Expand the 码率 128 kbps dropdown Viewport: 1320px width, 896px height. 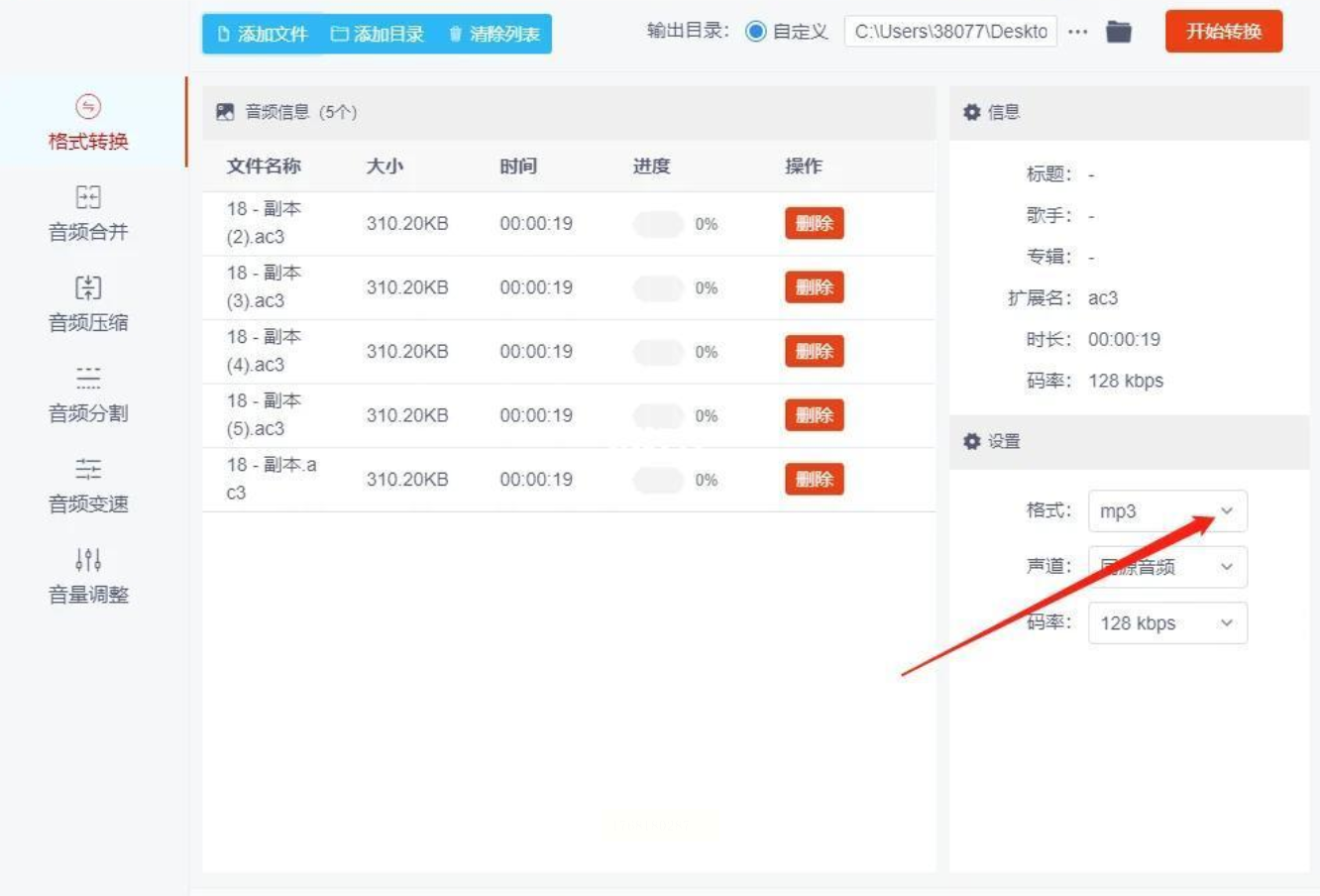point(1166,623)
